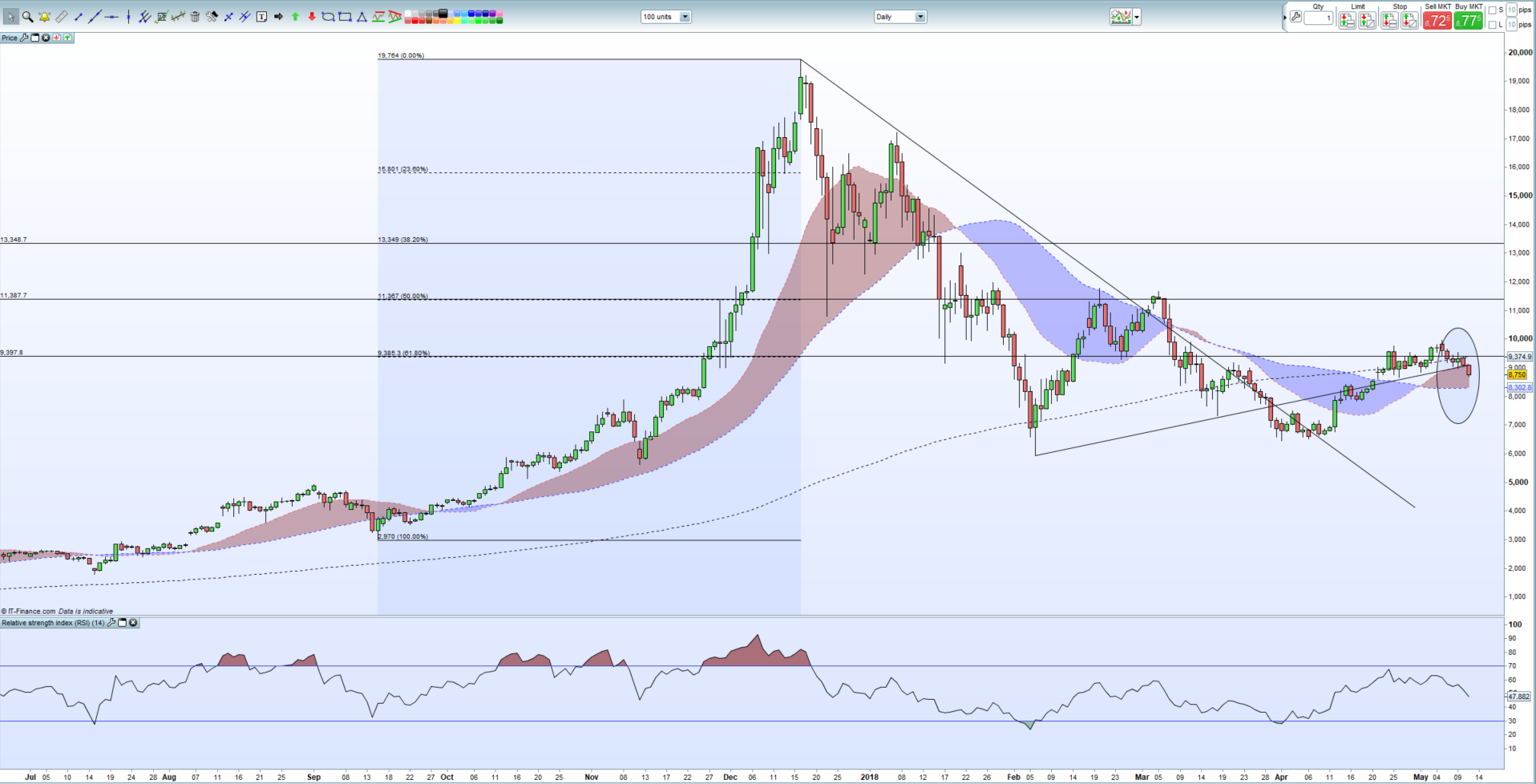Image resolution: width=1536 pixels, height=784 pixels.
Task: Click the Qty quantity input field
Action: [x=1318, y=18]
